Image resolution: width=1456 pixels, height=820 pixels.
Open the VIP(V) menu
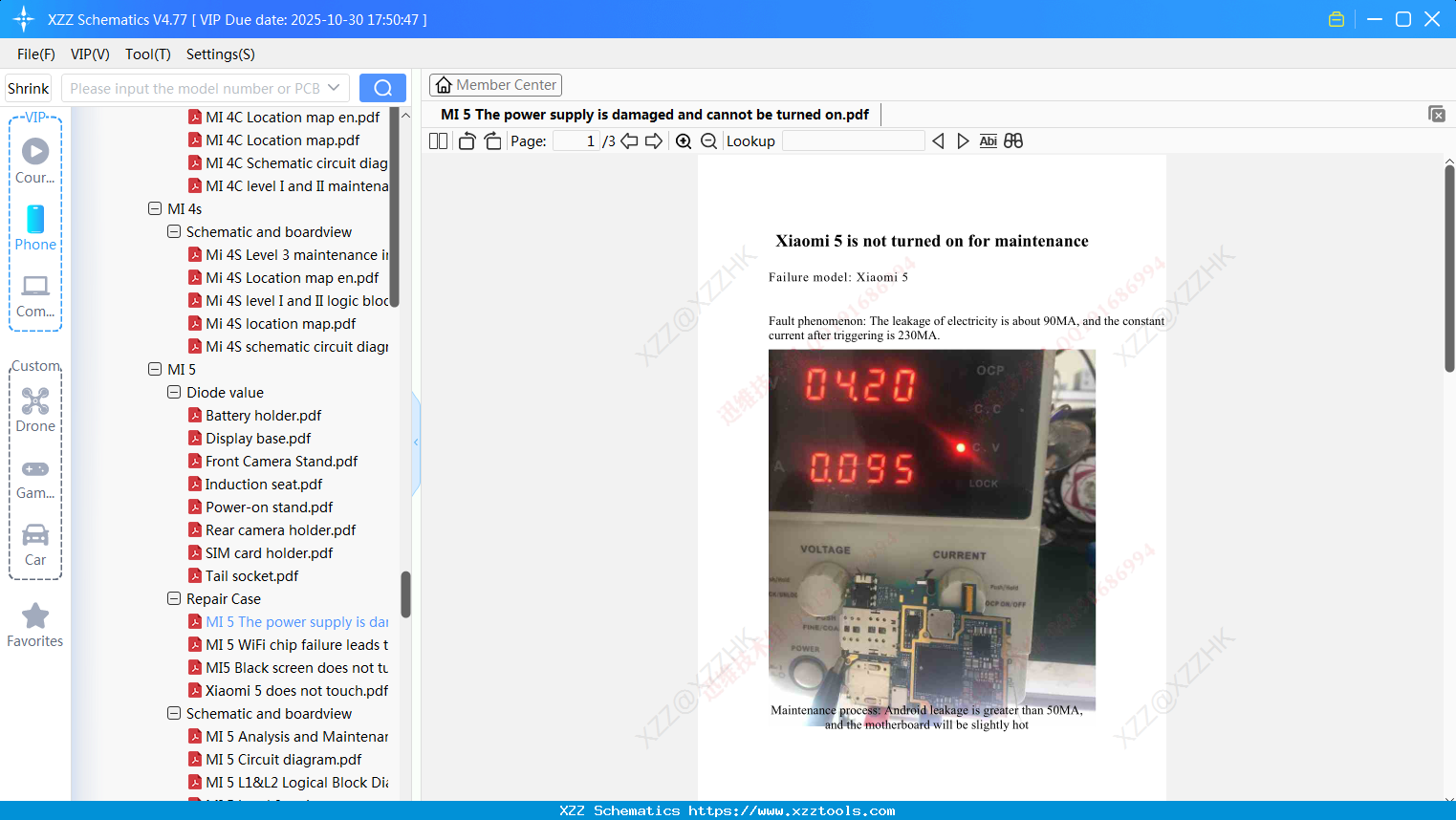pos(89,54)
